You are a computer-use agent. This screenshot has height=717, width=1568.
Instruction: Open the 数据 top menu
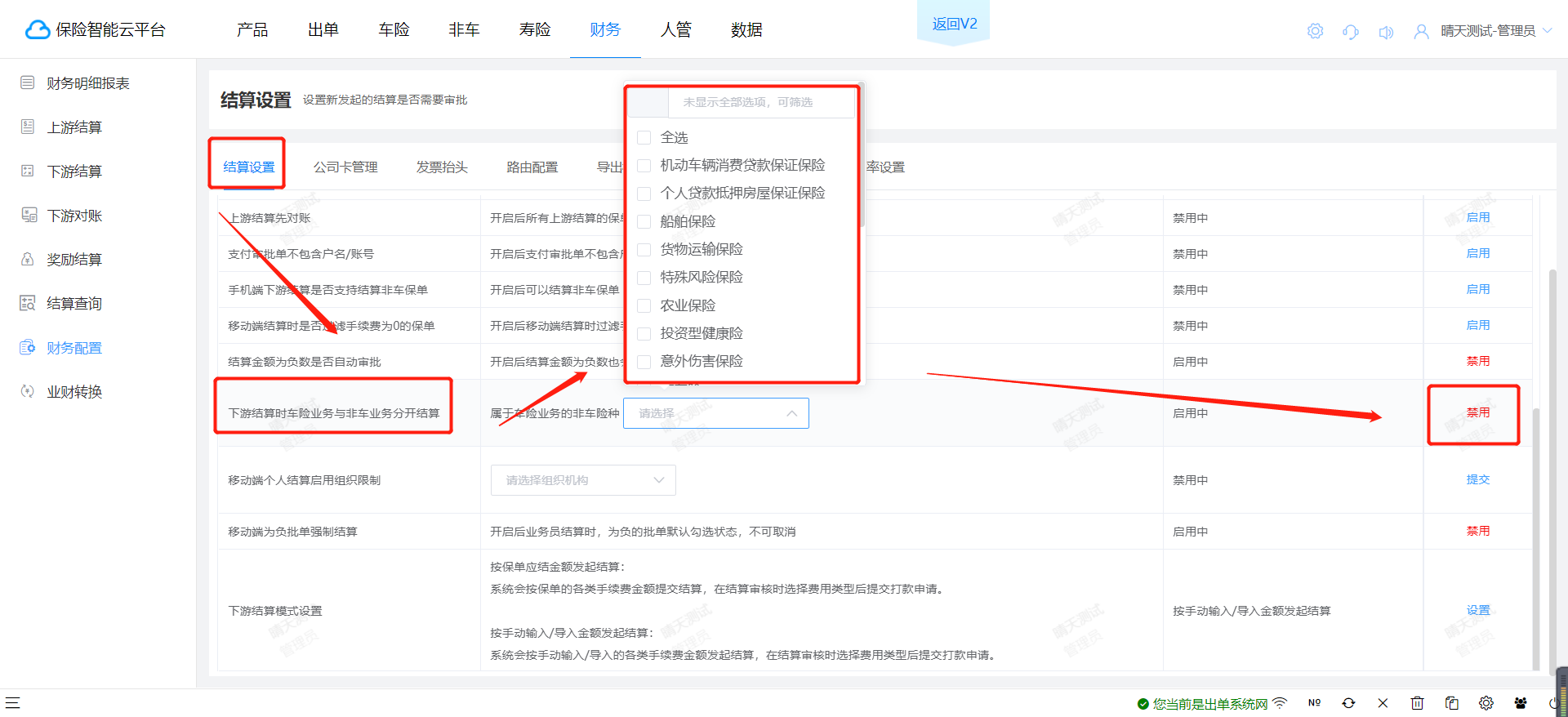[x=746, y=29]
